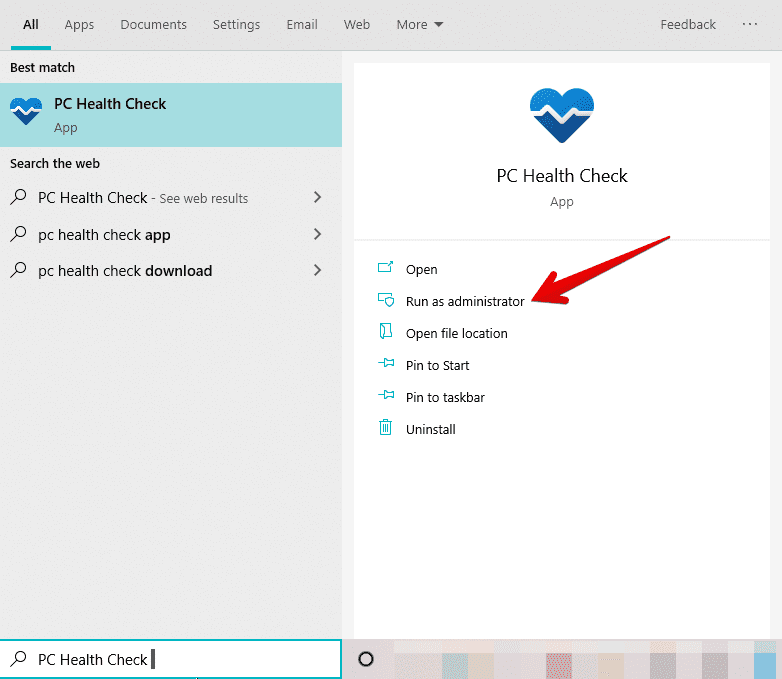
Task: Click the magnifier icon in the search box
Action: 18,659
